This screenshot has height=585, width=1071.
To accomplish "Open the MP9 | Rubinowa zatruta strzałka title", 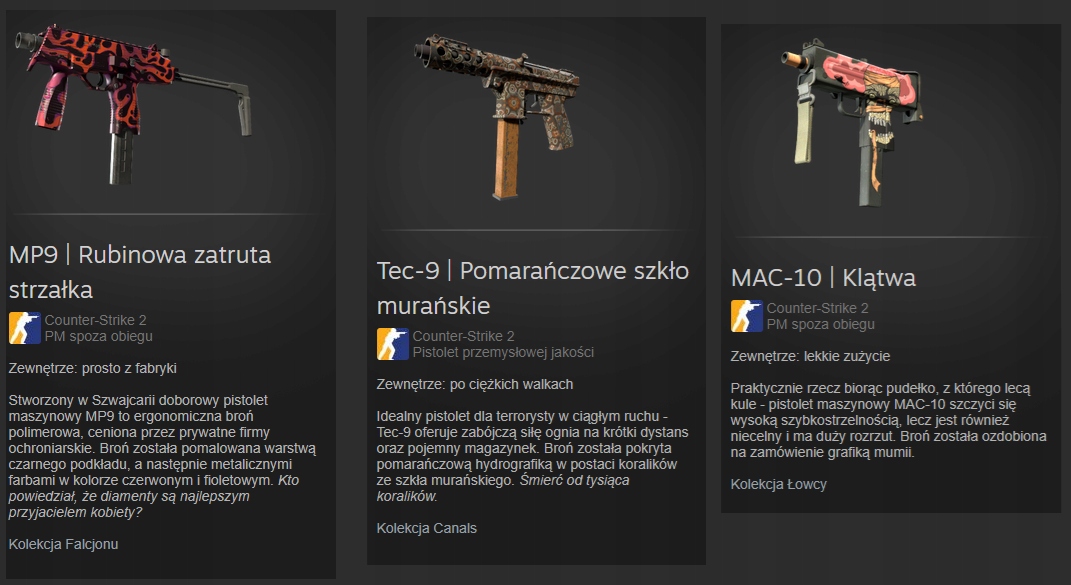I will 140,272.
